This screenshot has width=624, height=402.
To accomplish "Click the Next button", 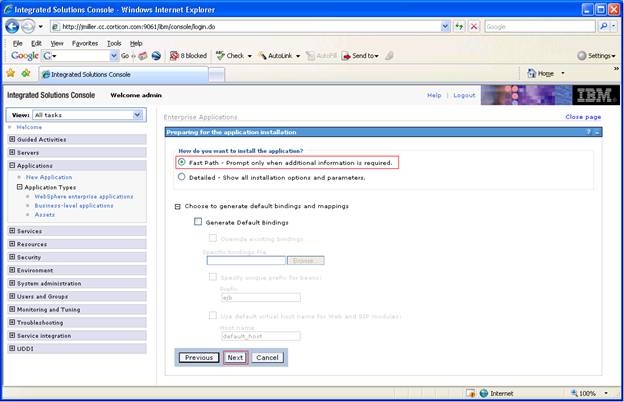I will coord(235,357).
